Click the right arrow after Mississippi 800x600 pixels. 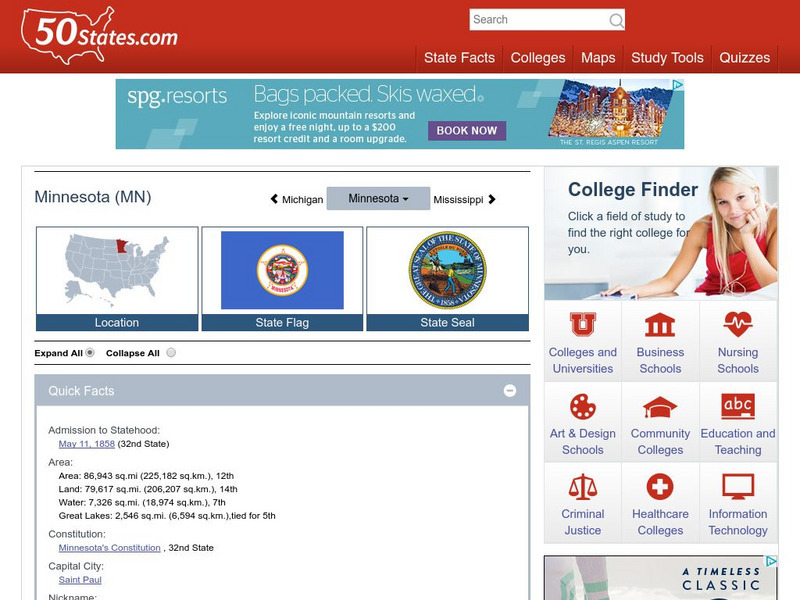(492, 199)
